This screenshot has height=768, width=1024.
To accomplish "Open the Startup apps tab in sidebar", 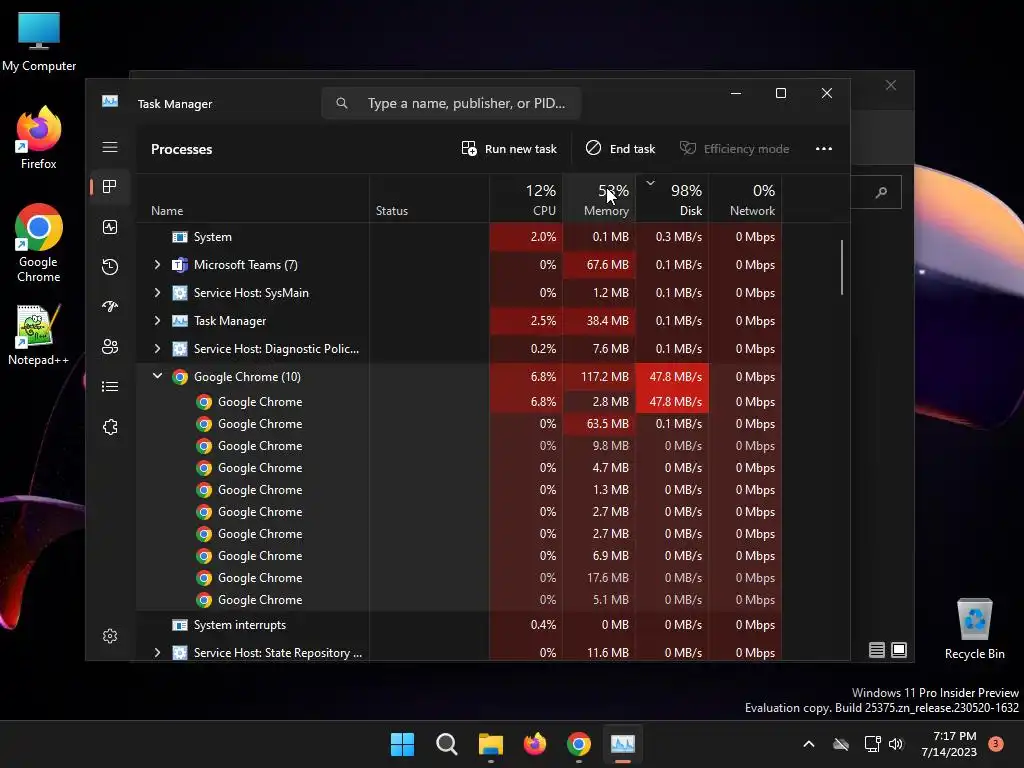I will point(110,306).
